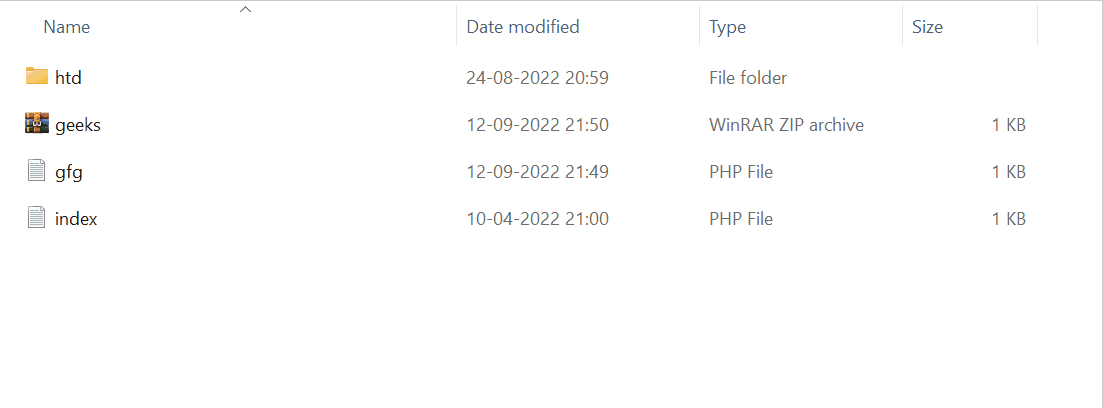Image resolution: width=1103 pixels, height=408 pixels.
Task: Click the gfg PHP file icon
Action: tap(37, 171)
